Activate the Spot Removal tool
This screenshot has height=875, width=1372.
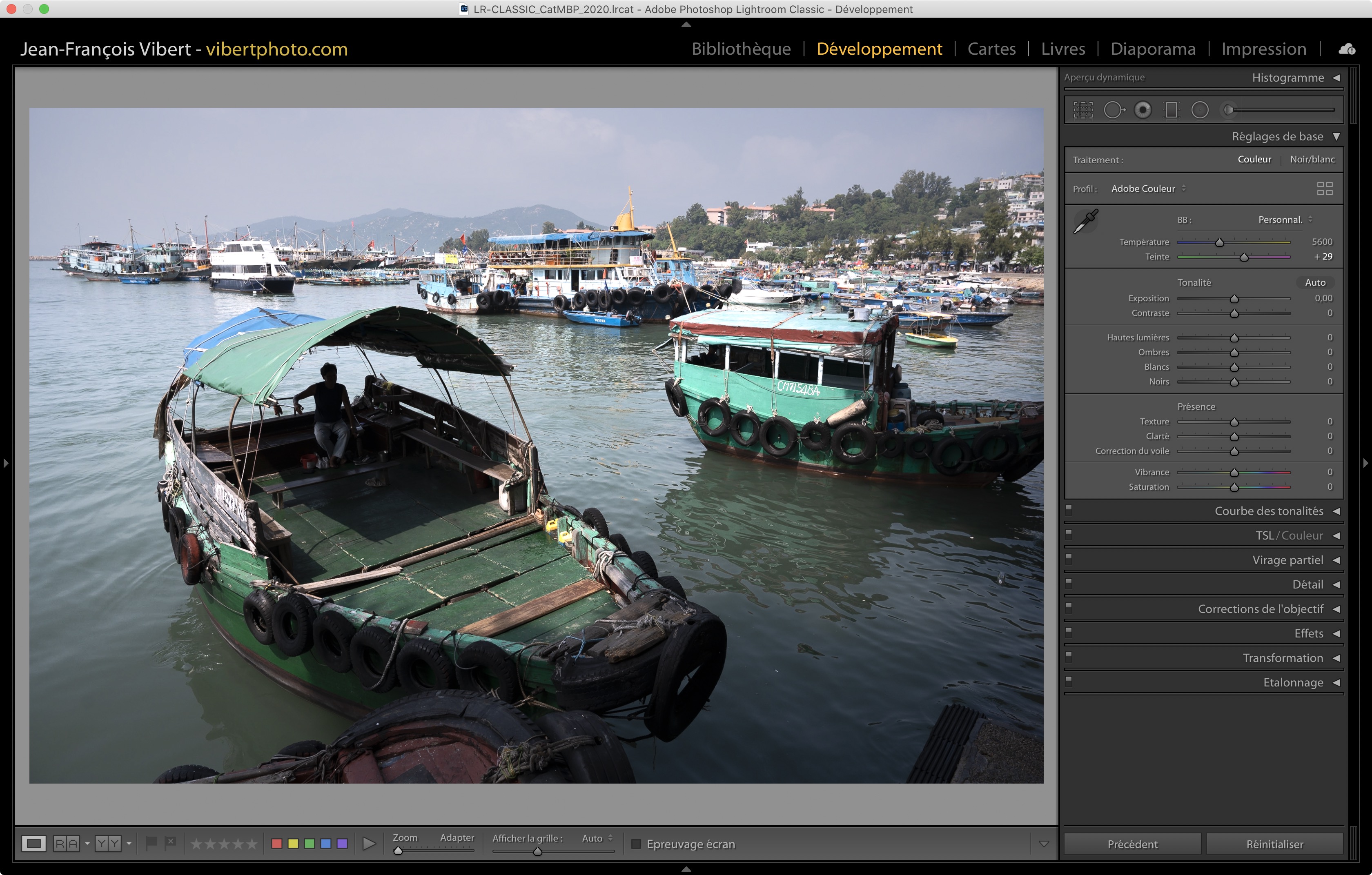coord(1114,110)
